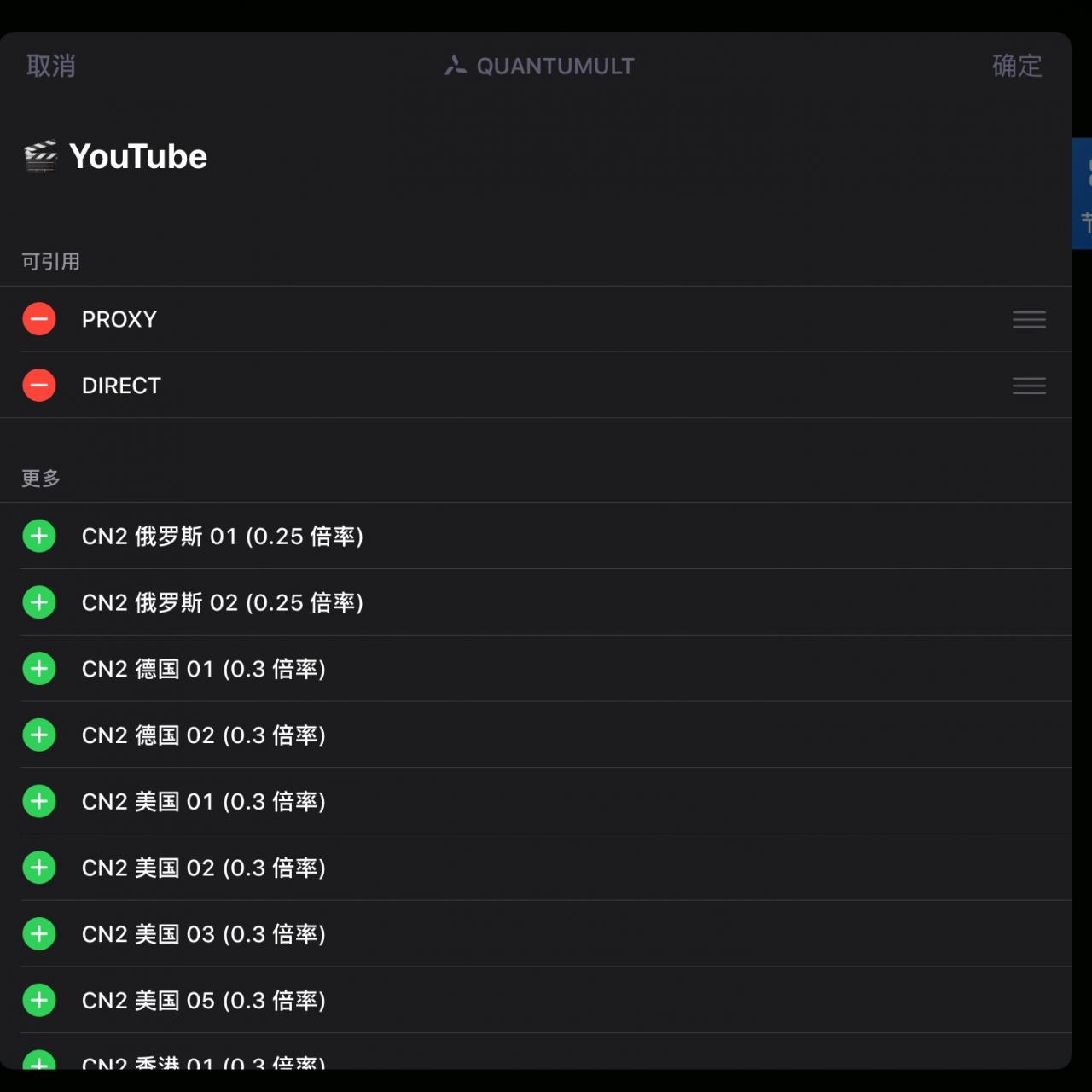
Task: Grab the reorder handle next to DIRECT
Action: click(1029, 386)
